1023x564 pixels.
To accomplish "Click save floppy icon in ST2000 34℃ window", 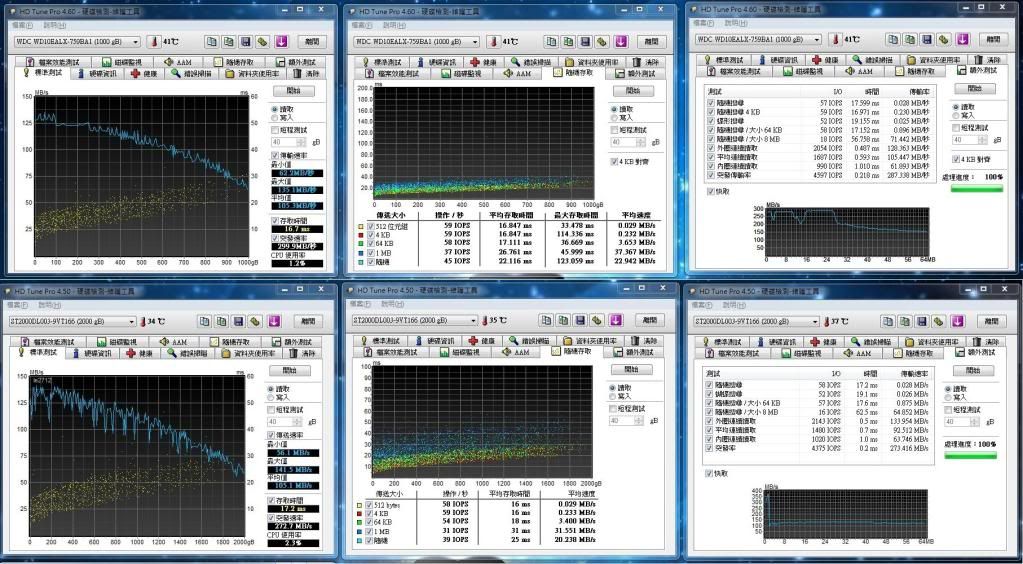I will (x=238, y=321).
